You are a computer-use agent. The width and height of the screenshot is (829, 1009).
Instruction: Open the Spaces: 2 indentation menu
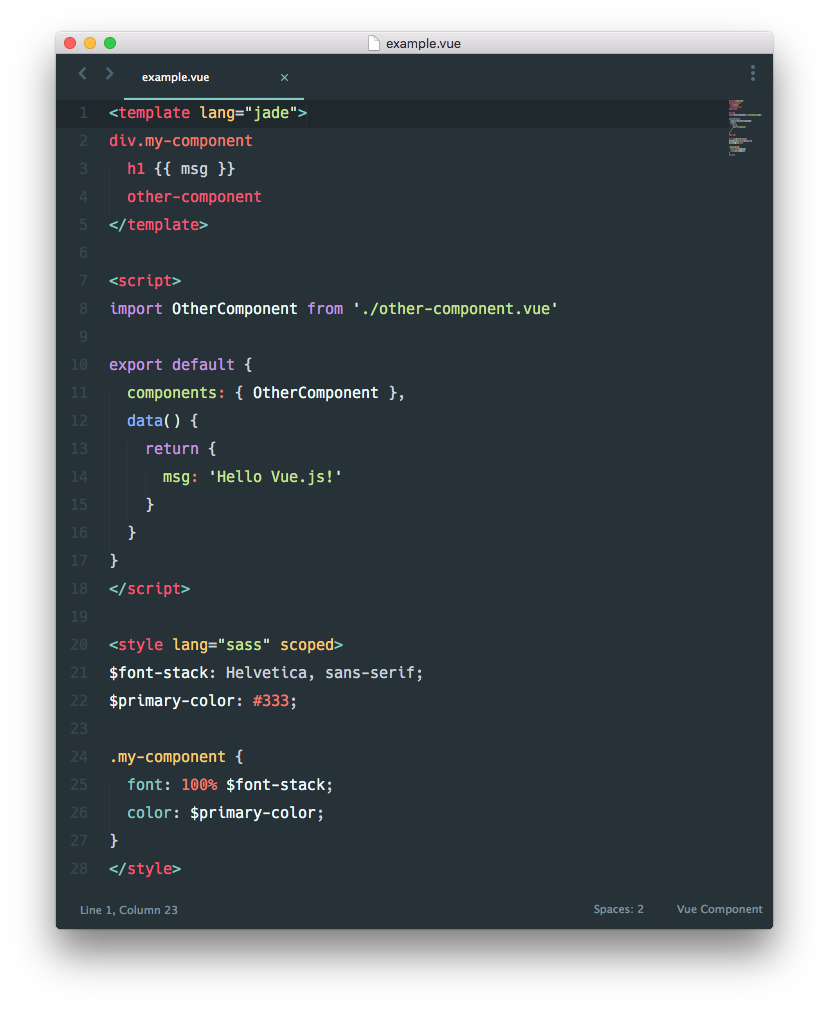click(x=618, y=909)
